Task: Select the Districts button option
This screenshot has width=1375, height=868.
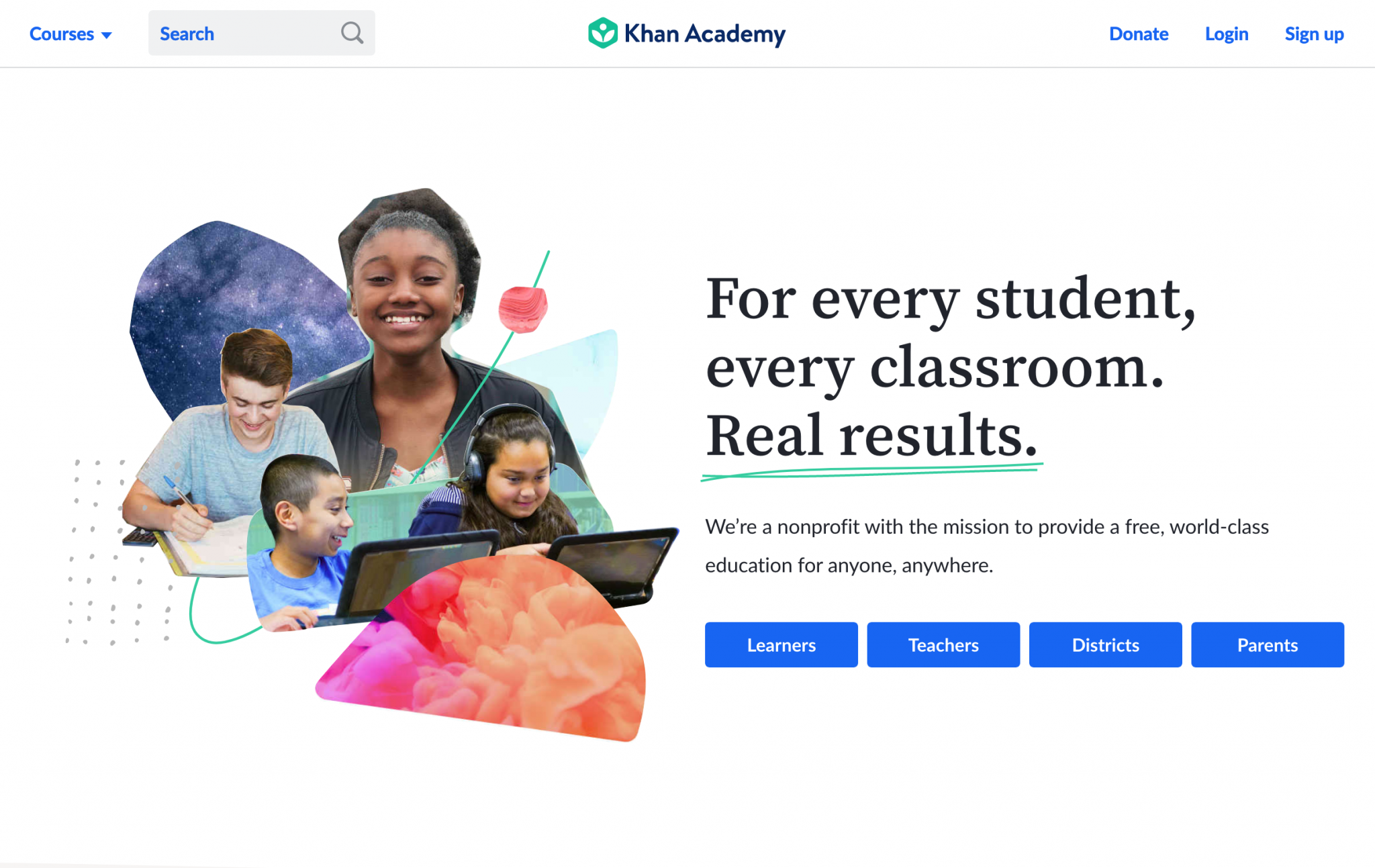Action: coord(1105,644)
